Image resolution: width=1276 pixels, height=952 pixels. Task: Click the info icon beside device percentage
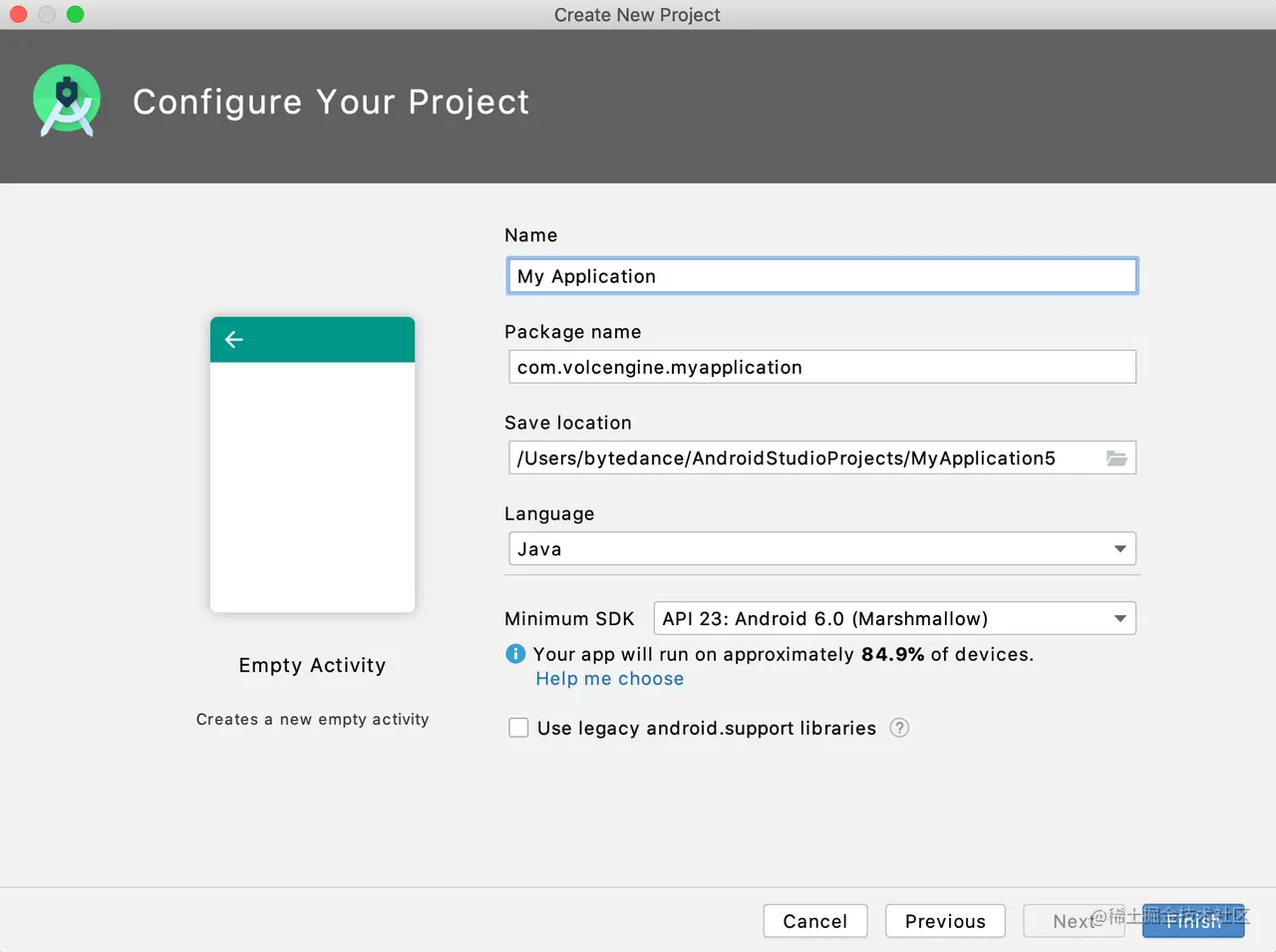coord(515,654)
